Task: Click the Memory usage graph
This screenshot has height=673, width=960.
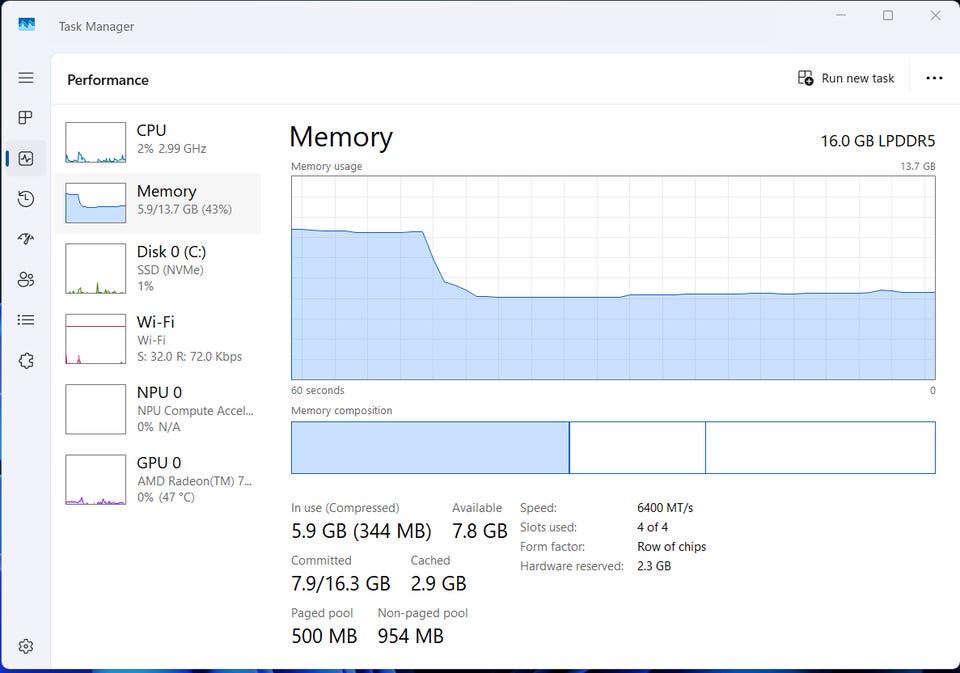Action: click(x=613, y=277)
